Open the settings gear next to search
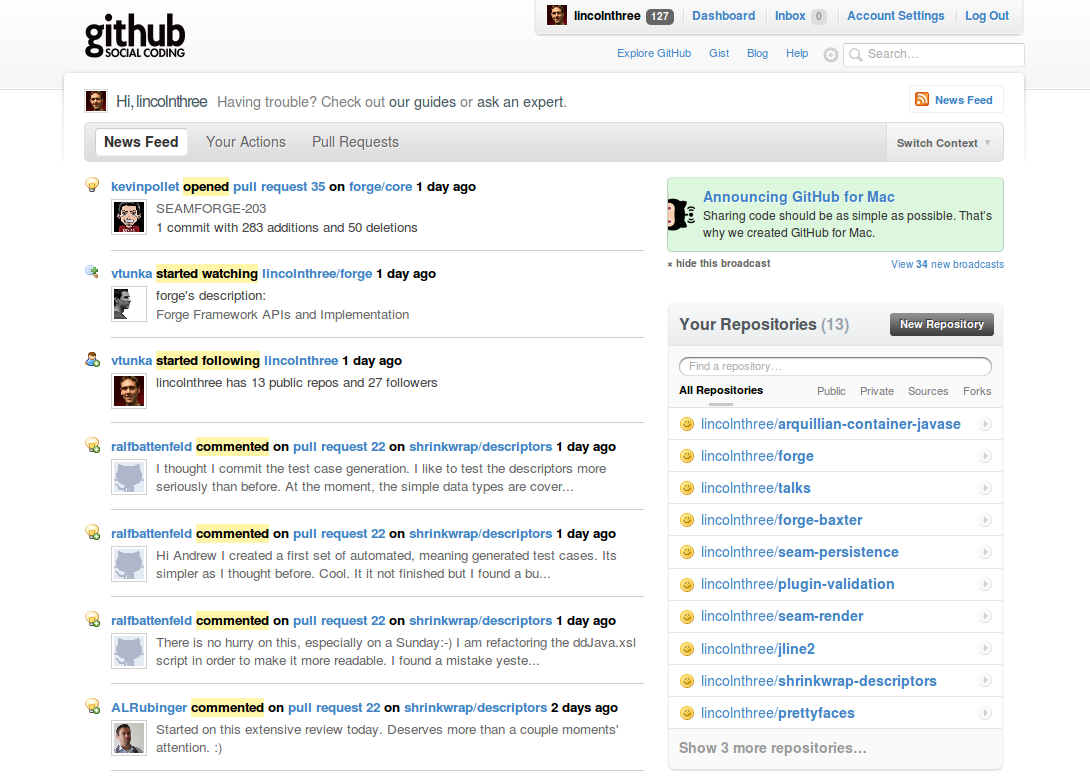 [830, 55]
